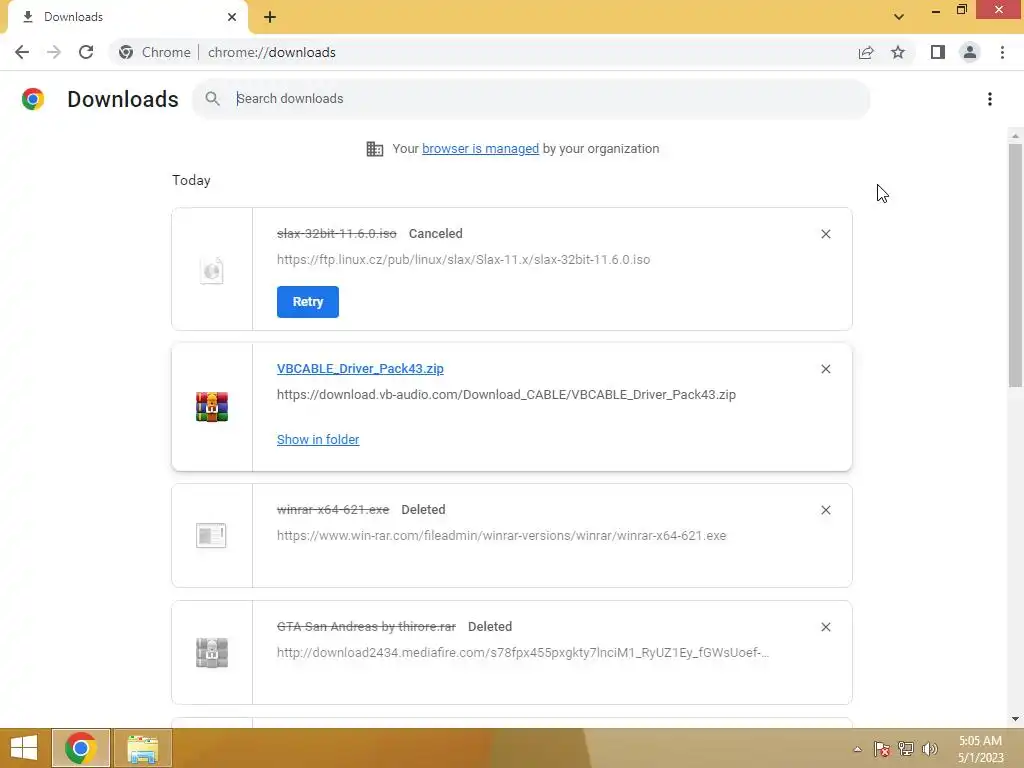Click the Chrome site info chip
1024x768 pixels.
[x=155, y=52]
